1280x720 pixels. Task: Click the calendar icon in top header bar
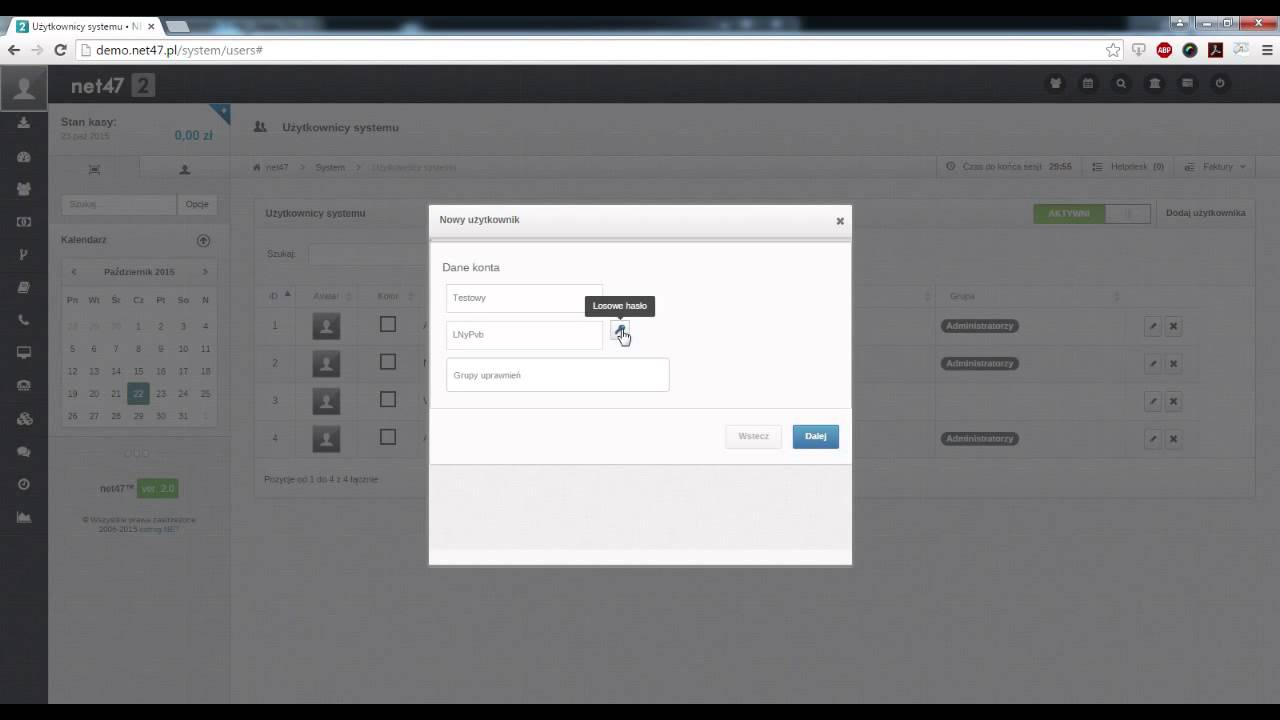pos(1088,84)
